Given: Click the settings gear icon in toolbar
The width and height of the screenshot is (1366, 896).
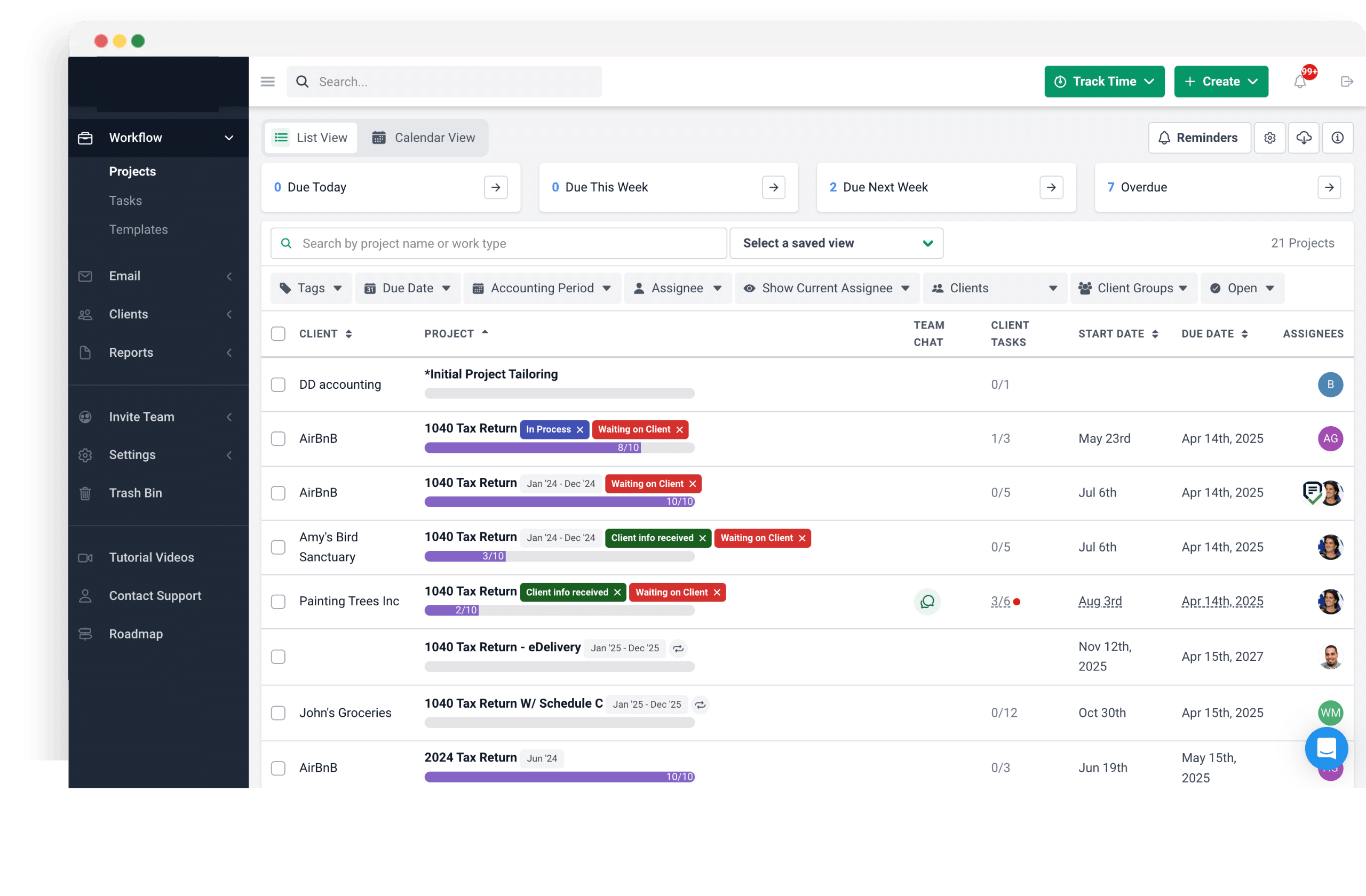Looking at the screenshot, I should [1270, 138].
